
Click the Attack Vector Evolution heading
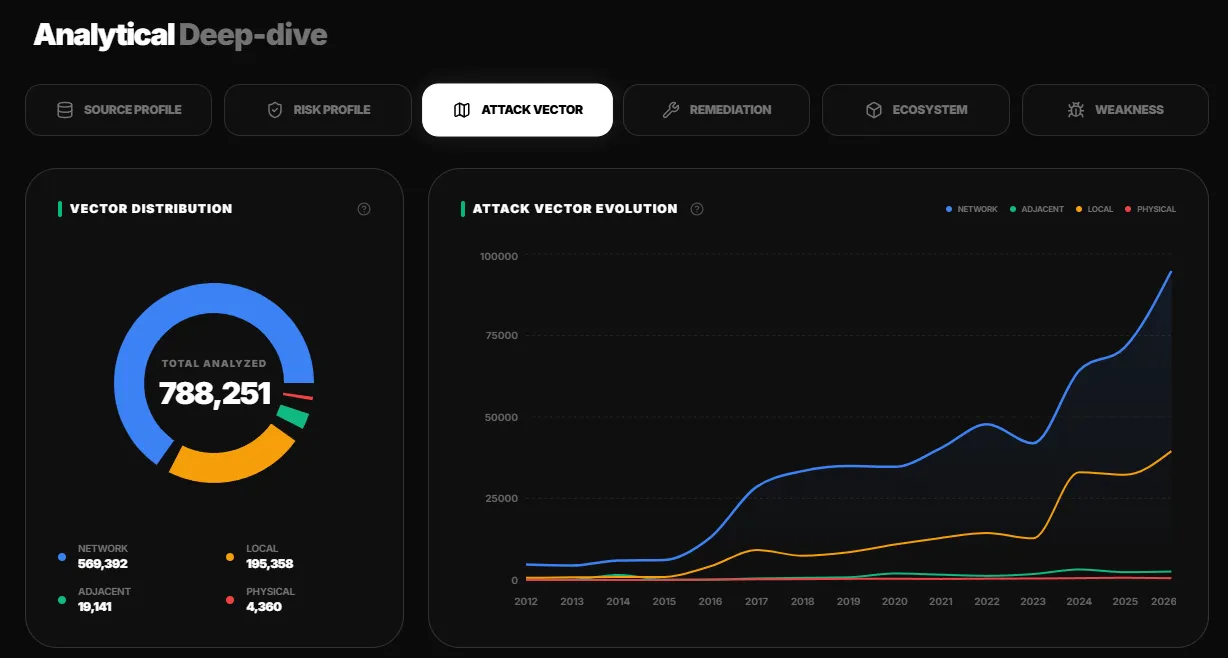coord(575,209)
